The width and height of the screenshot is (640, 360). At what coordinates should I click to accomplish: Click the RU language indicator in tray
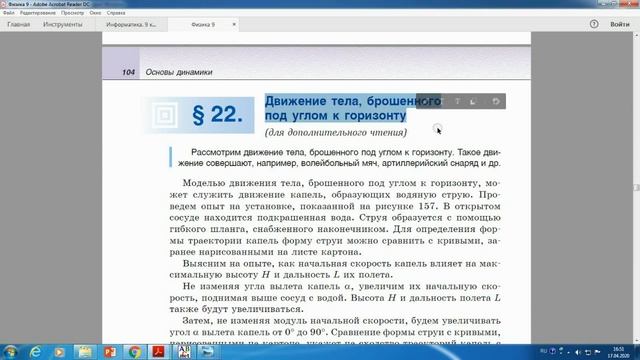coord(543,351)
